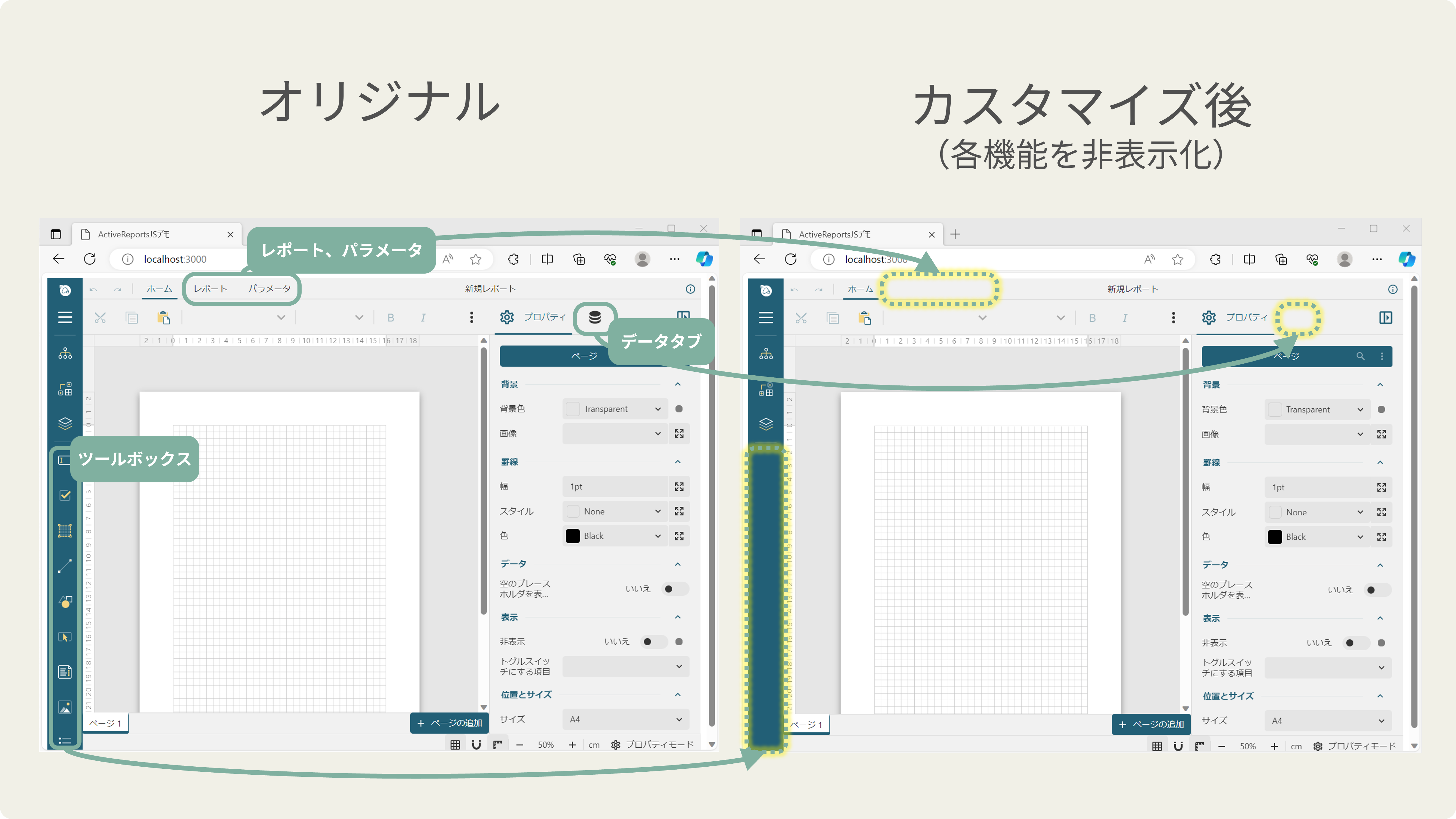
Task: Open the Data tab database icon
Action: 595,318
